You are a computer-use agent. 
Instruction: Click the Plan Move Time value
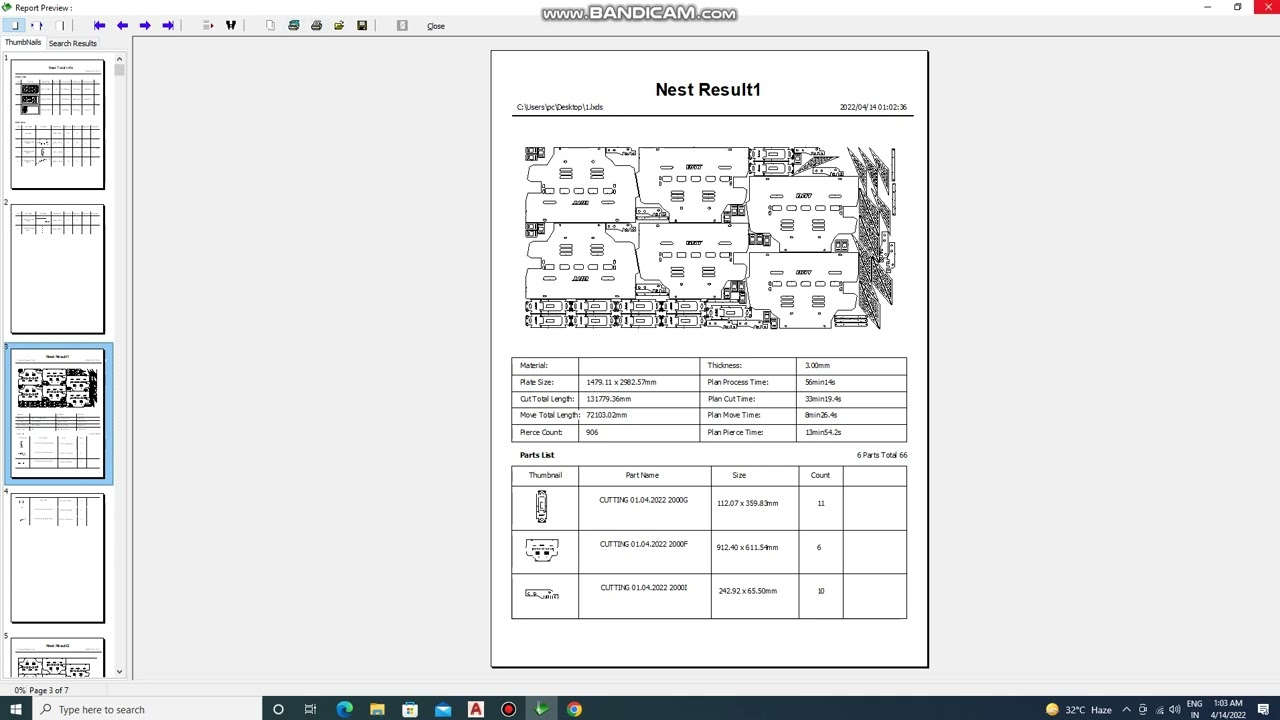[821, 415]
